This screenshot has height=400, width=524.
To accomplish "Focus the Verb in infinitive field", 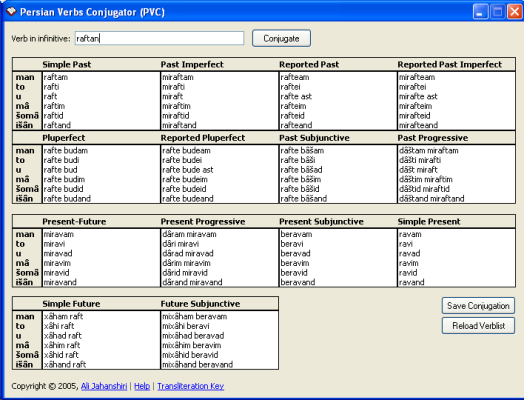I will (x=159, y=38).
